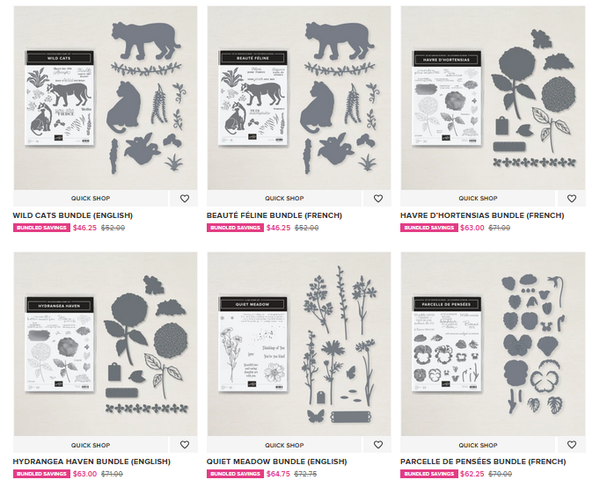Image resolution: width=600 pixels, height=487 pixels.
Task: Open Quick Shop for Beauté Féline Bundle
Action: click(x=284, y=199)
